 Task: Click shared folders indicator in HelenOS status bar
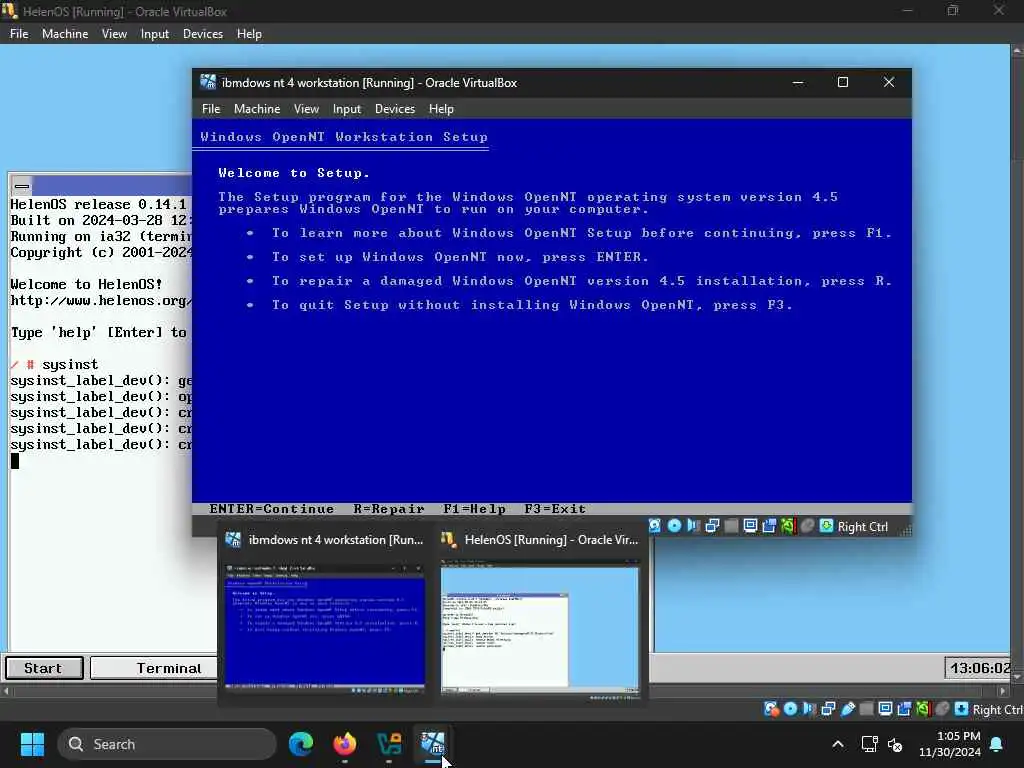pos(867,709)
